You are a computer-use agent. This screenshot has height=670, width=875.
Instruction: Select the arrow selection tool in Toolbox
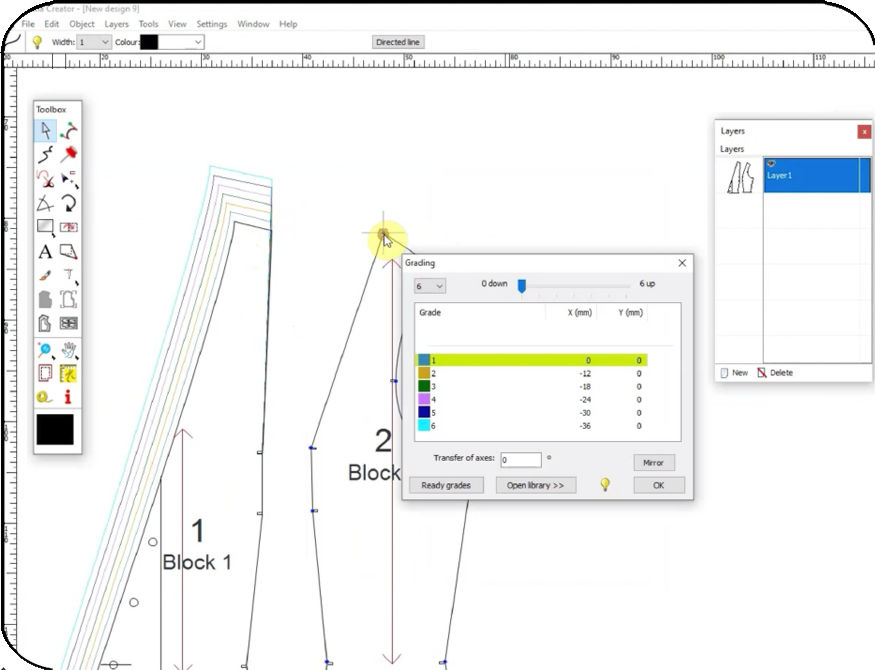[44, 130]
